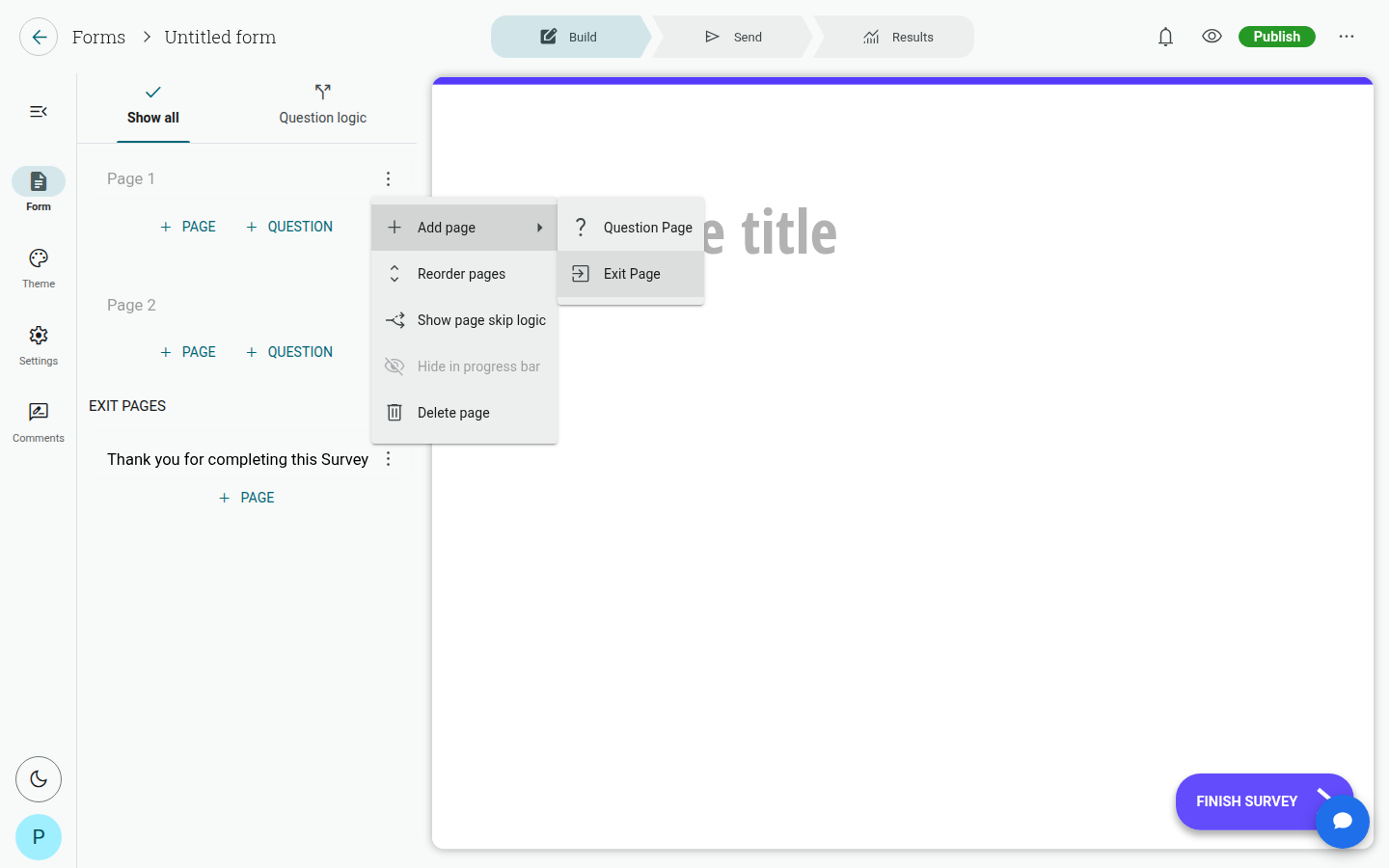Open the chat support bubble
Viewport: 1389px width, 868px height.
(x=1343, y=822)
